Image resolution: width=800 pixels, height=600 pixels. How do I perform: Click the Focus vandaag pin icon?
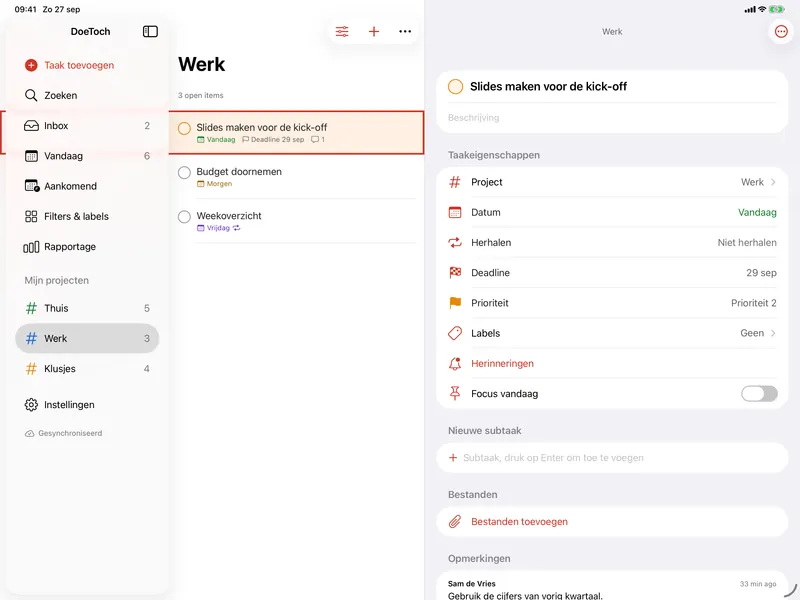455,393
